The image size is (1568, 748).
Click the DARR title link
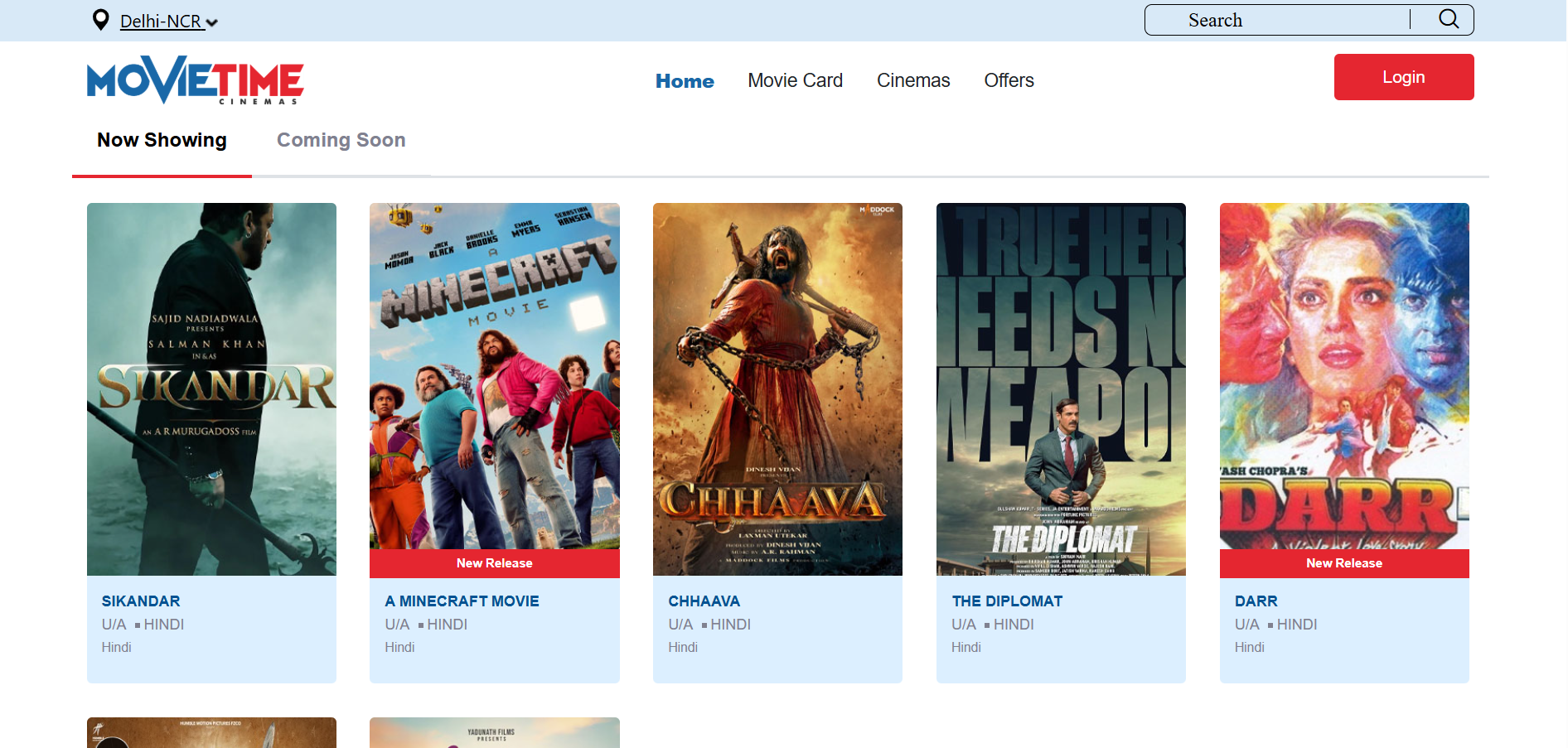coord(1256,601)
